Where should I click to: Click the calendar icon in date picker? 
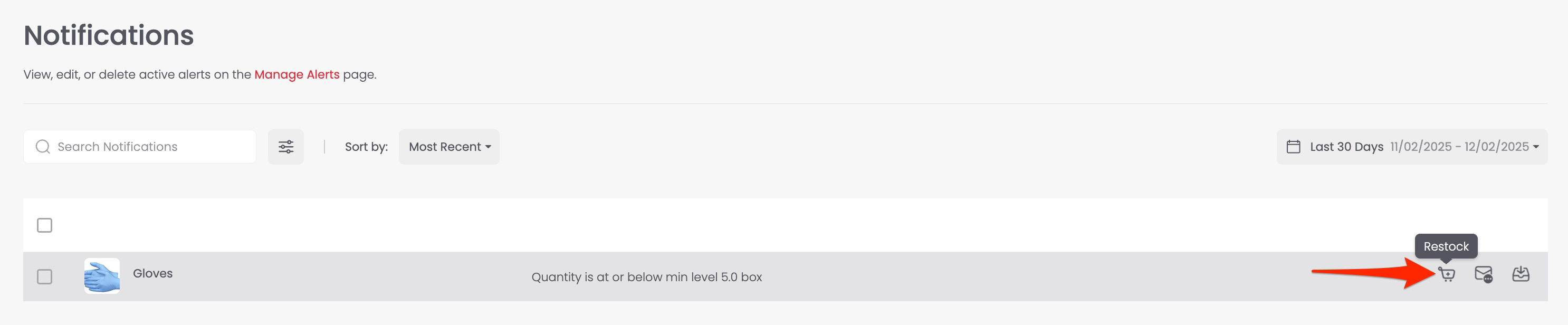click(x=1294, y=147)
